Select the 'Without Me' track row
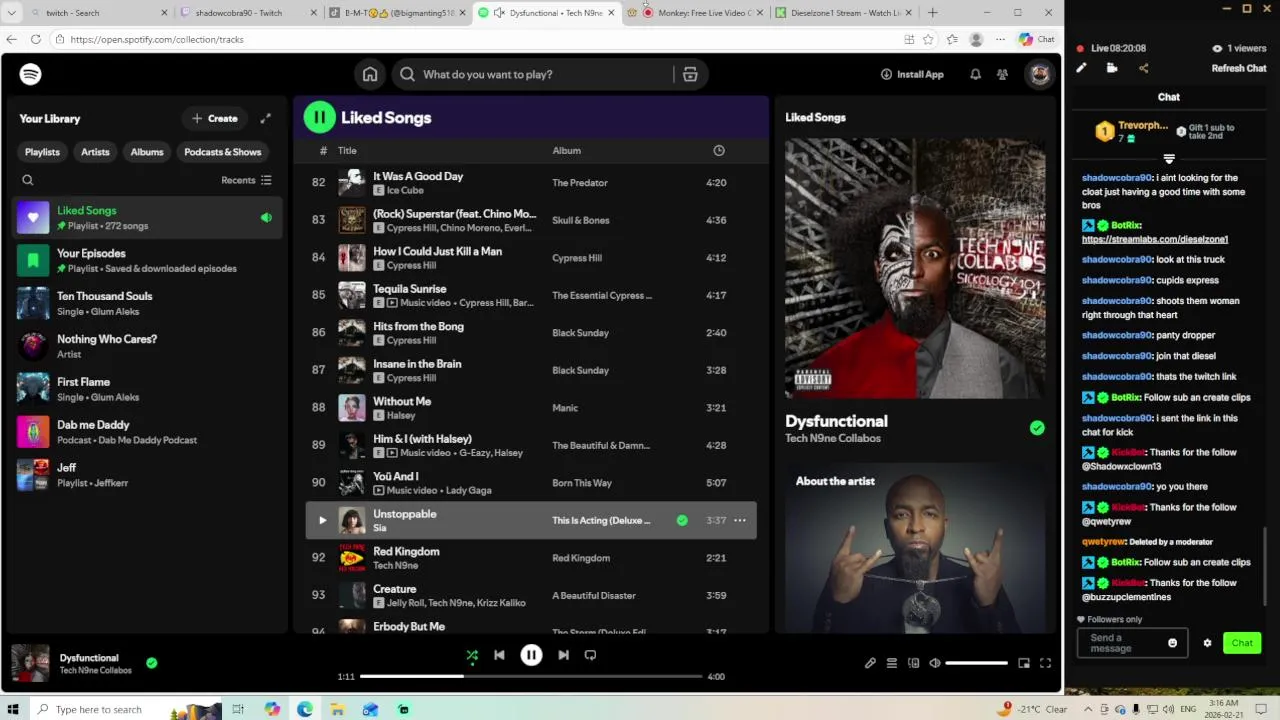Viewport: 1280px width, 720px height. [531, 407]
